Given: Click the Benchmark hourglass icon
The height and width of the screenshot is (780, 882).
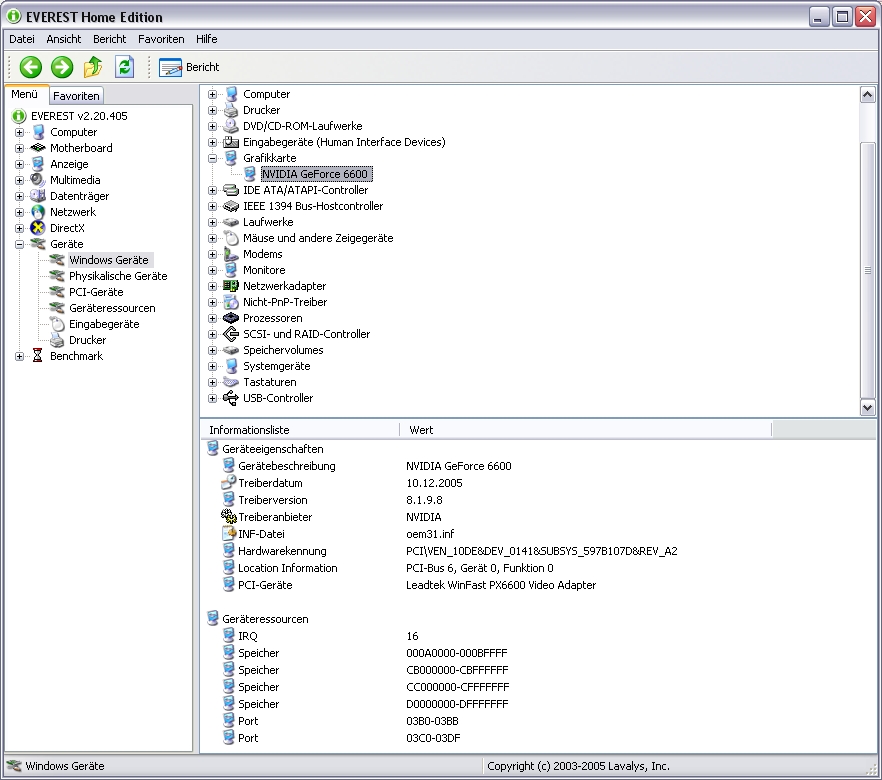Looking at the screenshot, I should [38, 356].
